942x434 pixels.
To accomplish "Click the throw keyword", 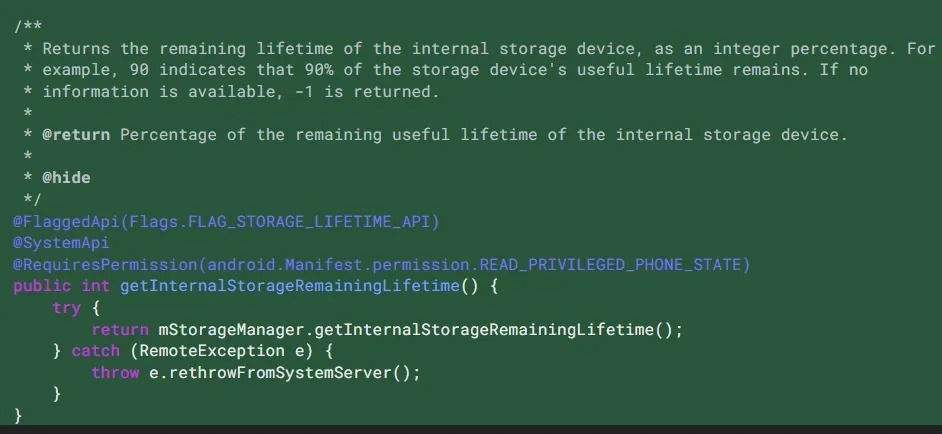I will coord(115,372).
